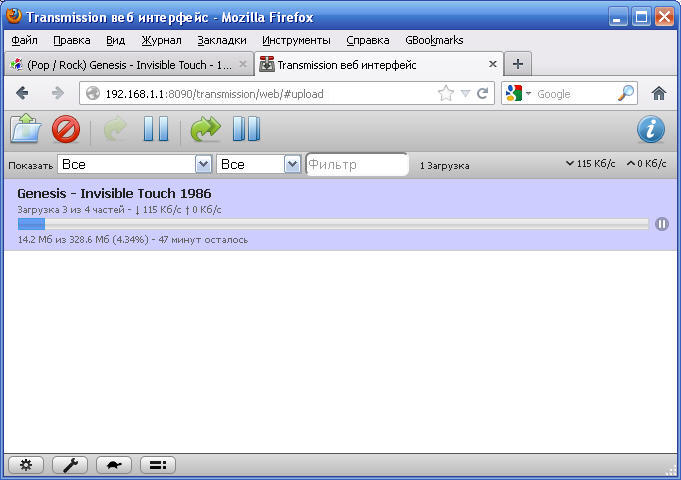This screenshot has width=681, height=480.
Task: Click the magnifier search icon
Action: coord(626,93)
